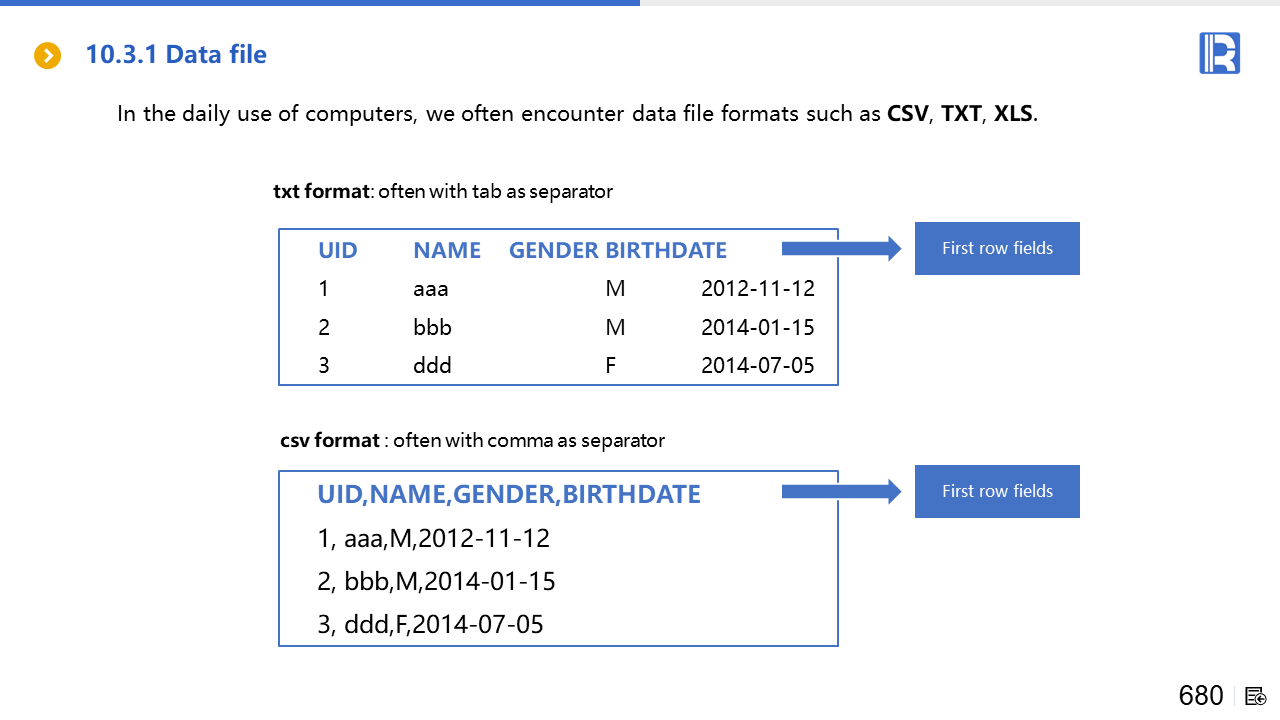1280x720 pixels.
Task: Click the UID,NAME,GENDER,BIRTHDATE csv header line
Action: coord(508,494)
